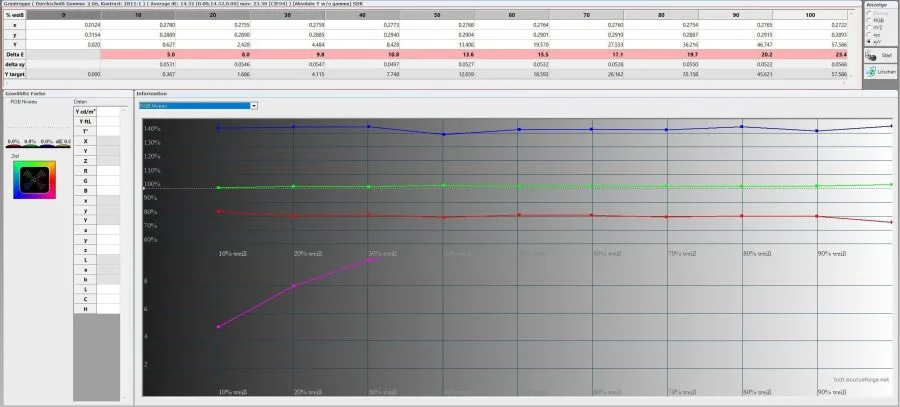This screenshot has height=407, width=900.
Task: Click the Löschen button to clear data
Action: point(880,71)
